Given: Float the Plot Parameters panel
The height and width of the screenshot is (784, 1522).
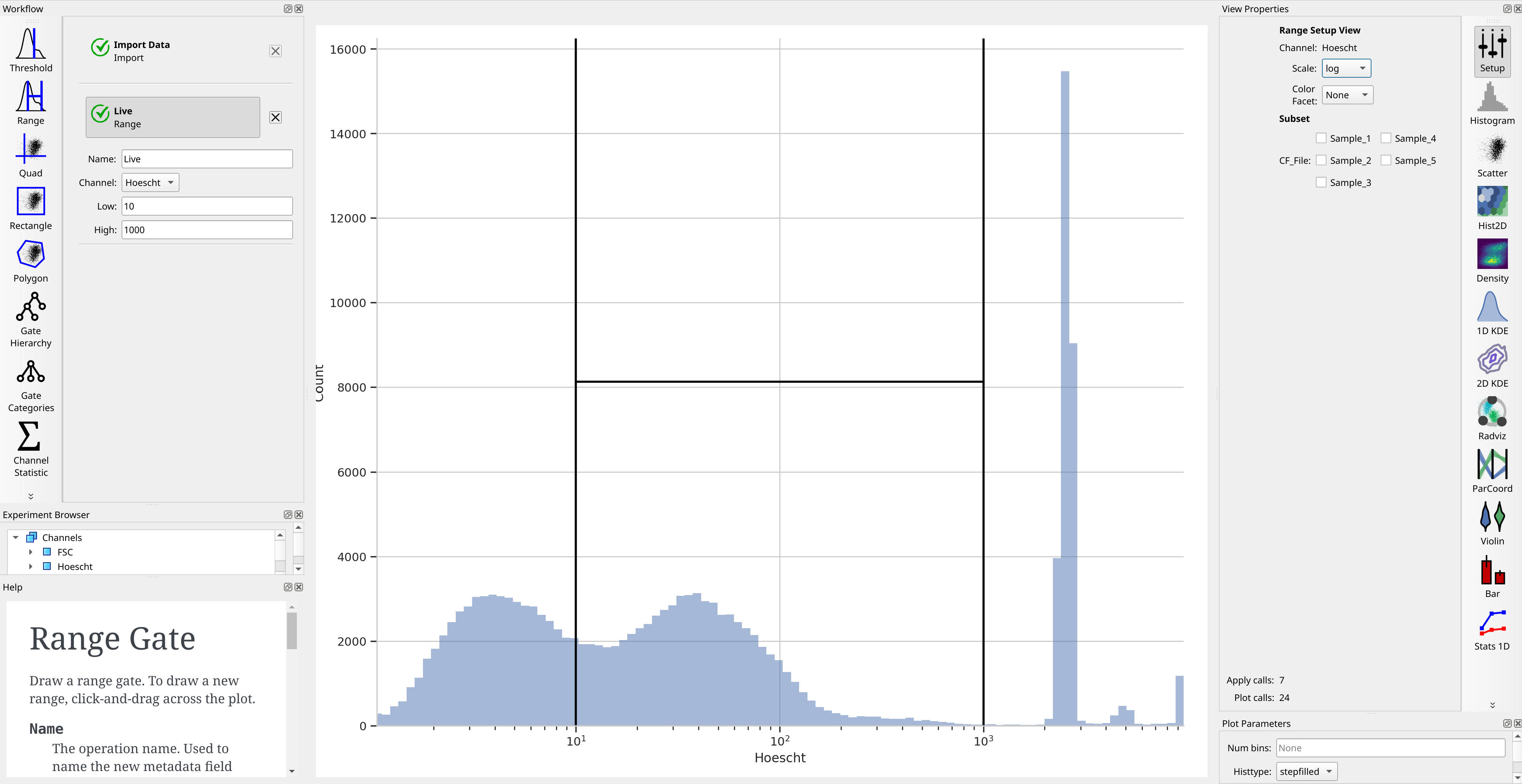Looking at the screenshot, I should tap(1507, 723).
